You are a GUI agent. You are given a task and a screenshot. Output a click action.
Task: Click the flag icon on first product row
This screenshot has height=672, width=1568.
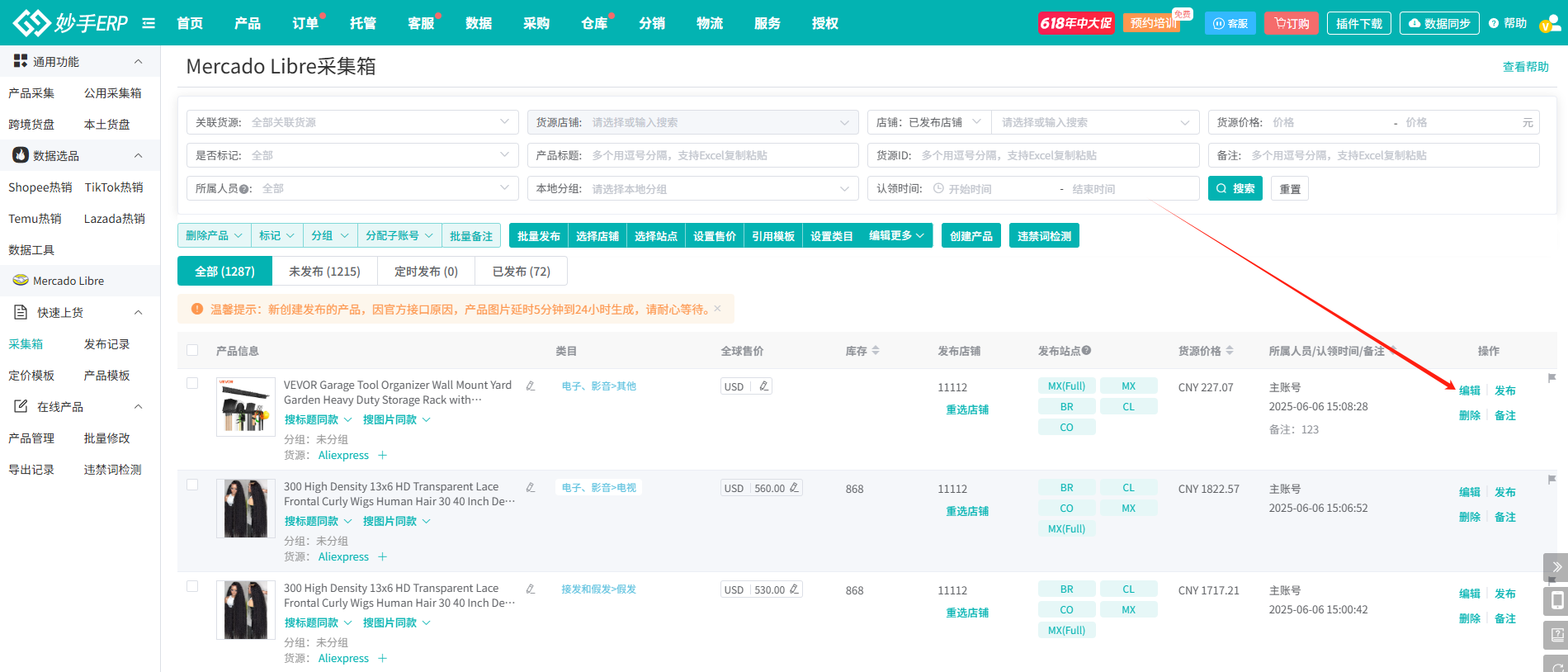click(1551, 378)
